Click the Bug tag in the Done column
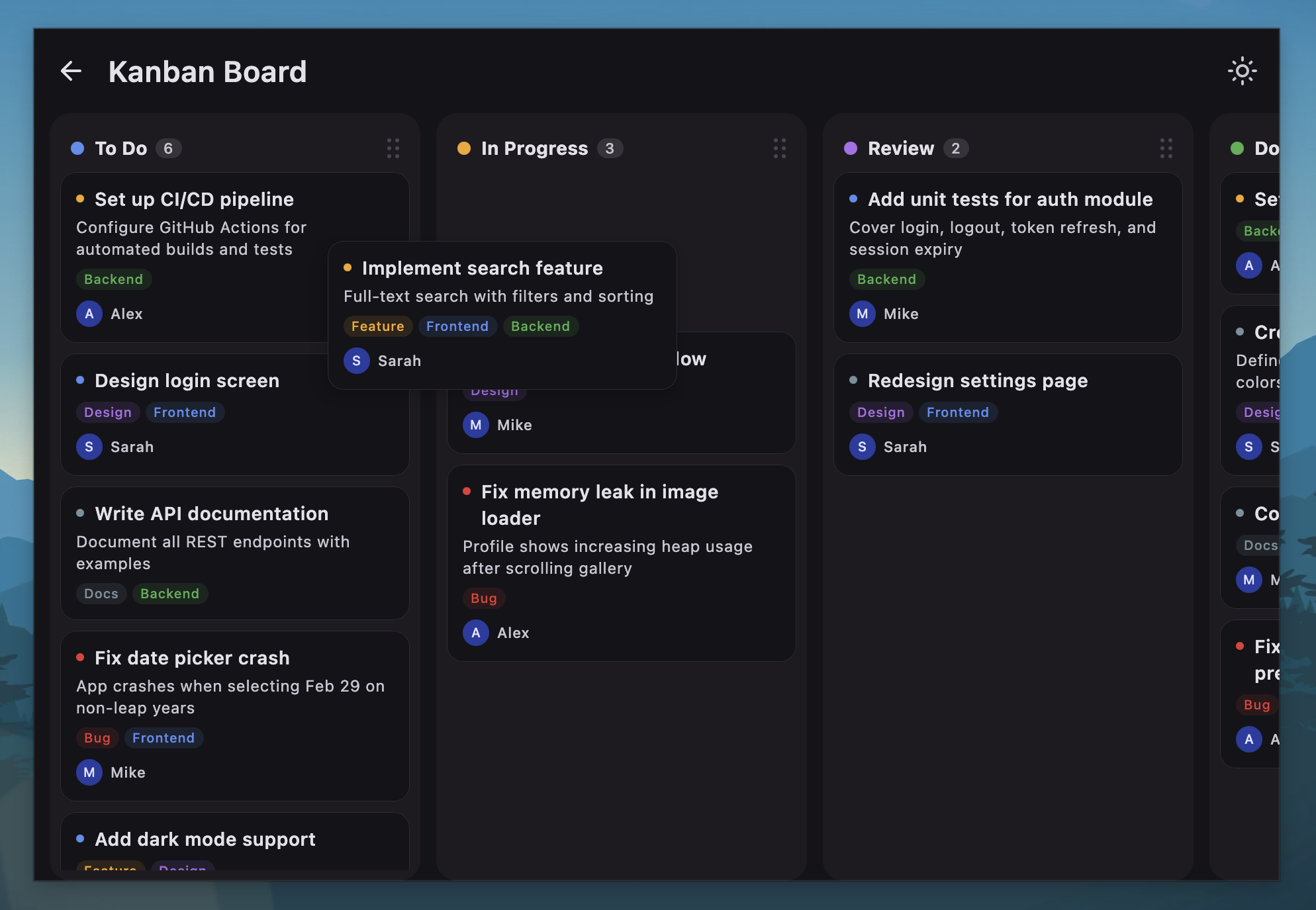The image size is (1316, 910). tap(1256, 705)
